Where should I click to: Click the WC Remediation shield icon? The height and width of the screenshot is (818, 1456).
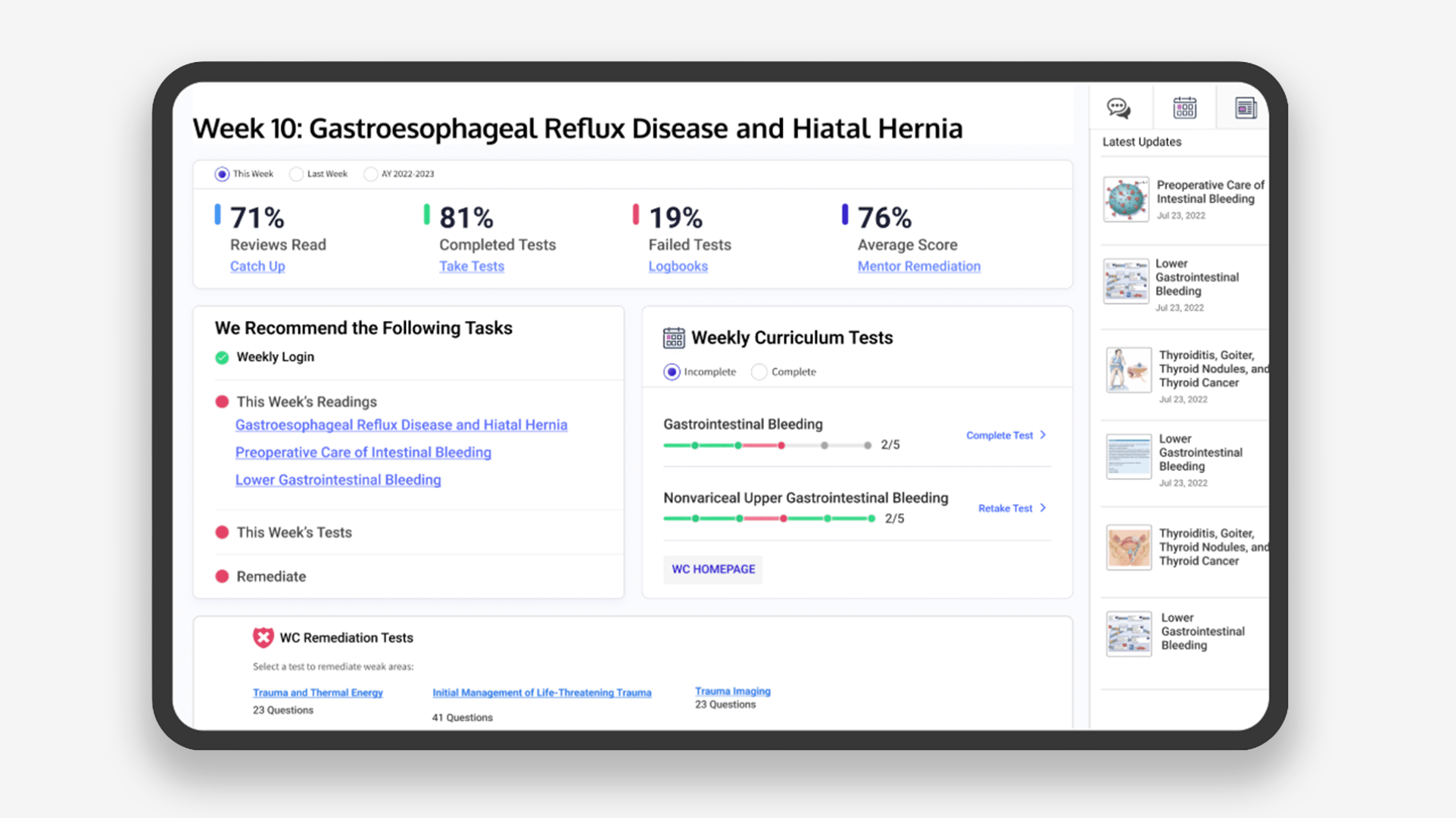[x=263, y=637]
